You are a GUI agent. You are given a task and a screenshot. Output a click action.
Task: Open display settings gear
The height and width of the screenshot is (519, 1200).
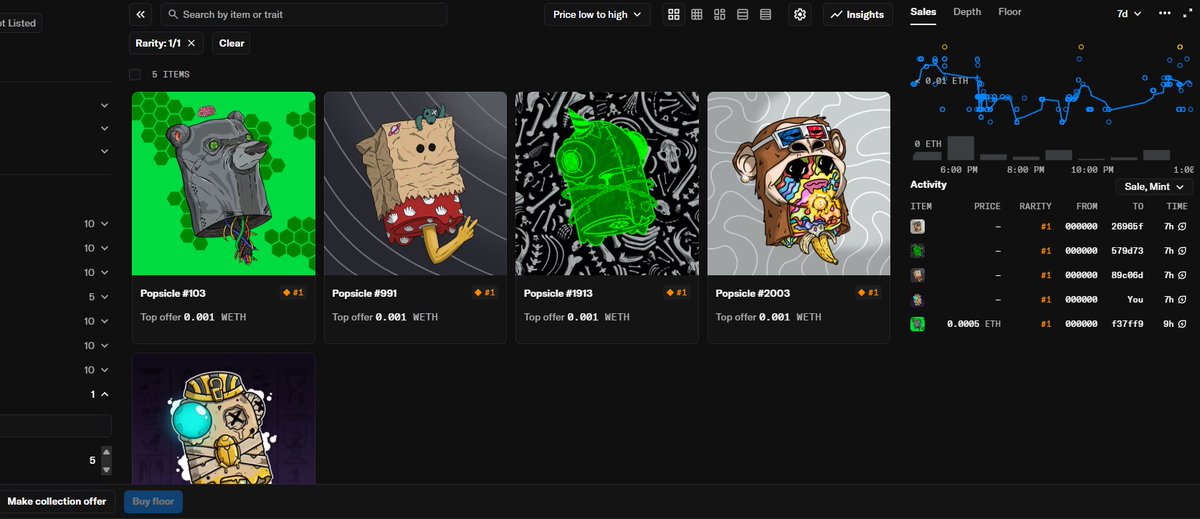click(800, 14)
